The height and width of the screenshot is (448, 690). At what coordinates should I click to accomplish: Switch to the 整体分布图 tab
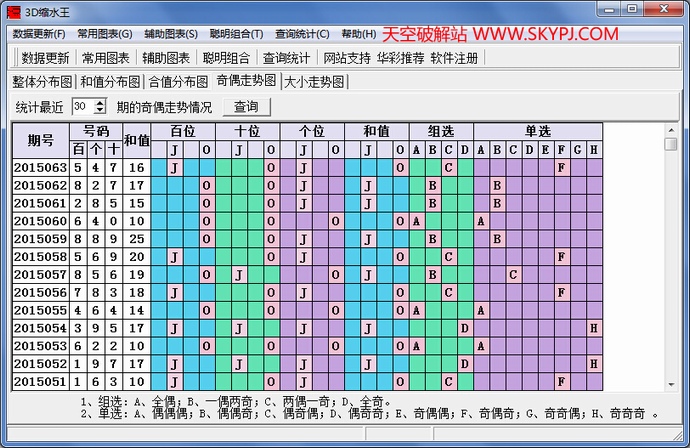point(42,81)
